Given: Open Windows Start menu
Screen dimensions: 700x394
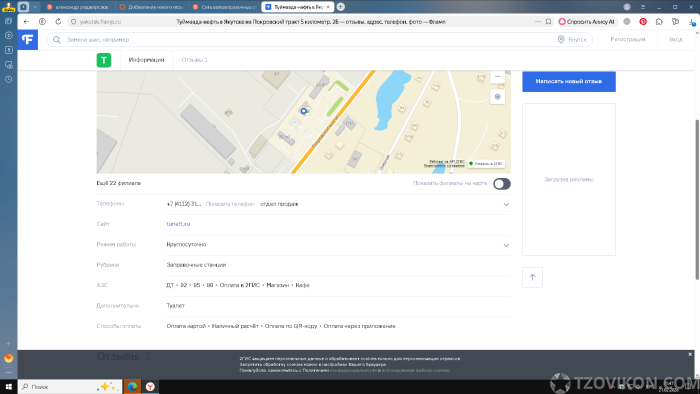Looking at the screenshot, I should pos(8,386).
